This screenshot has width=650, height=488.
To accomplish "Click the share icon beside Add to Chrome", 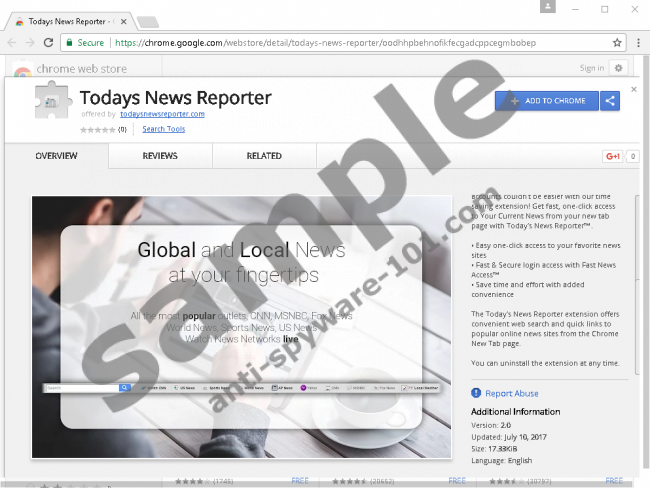I will [x=610, y=100].
